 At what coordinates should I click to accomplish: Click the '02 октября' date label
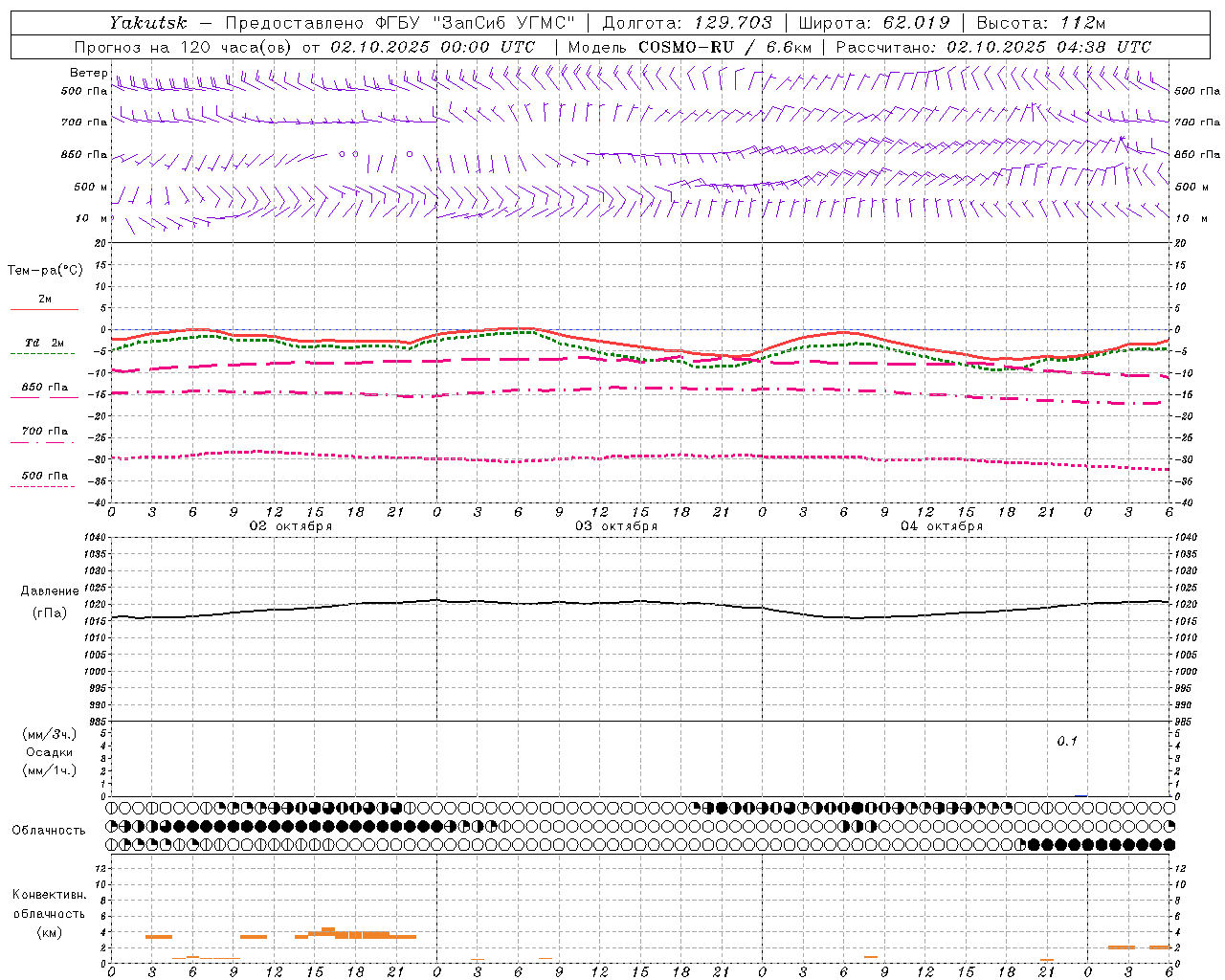tap(291, 526)
